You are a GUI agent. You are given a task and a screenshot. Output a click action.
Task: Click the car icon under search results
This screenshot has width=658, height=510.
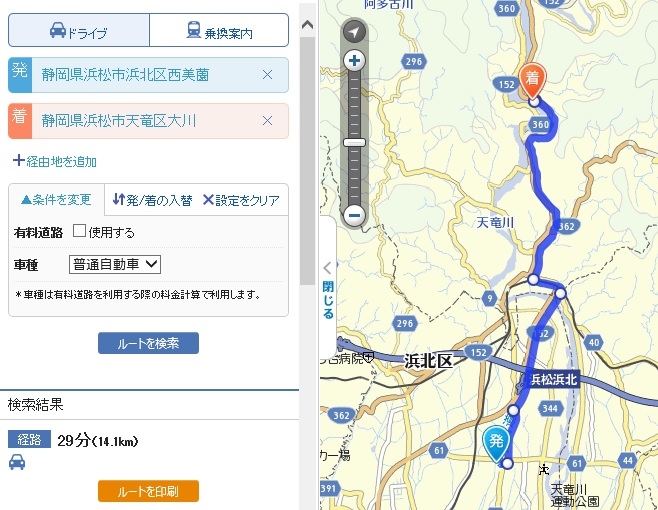click(17, 462)
